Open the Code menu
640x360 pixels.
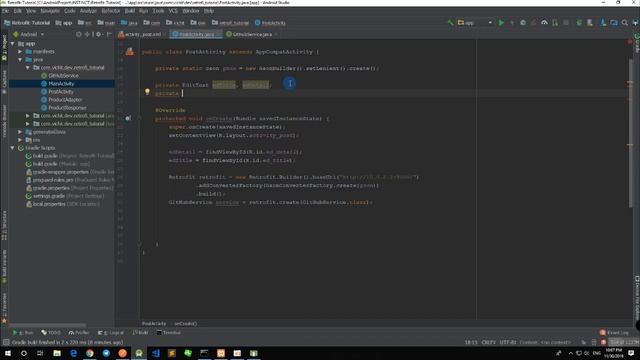(x=70, y=11)
